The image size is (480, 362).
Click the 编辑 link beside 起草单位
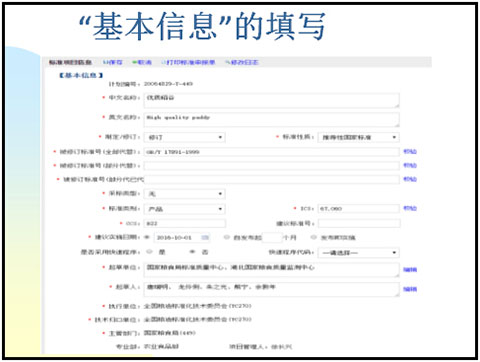[410, 269]
